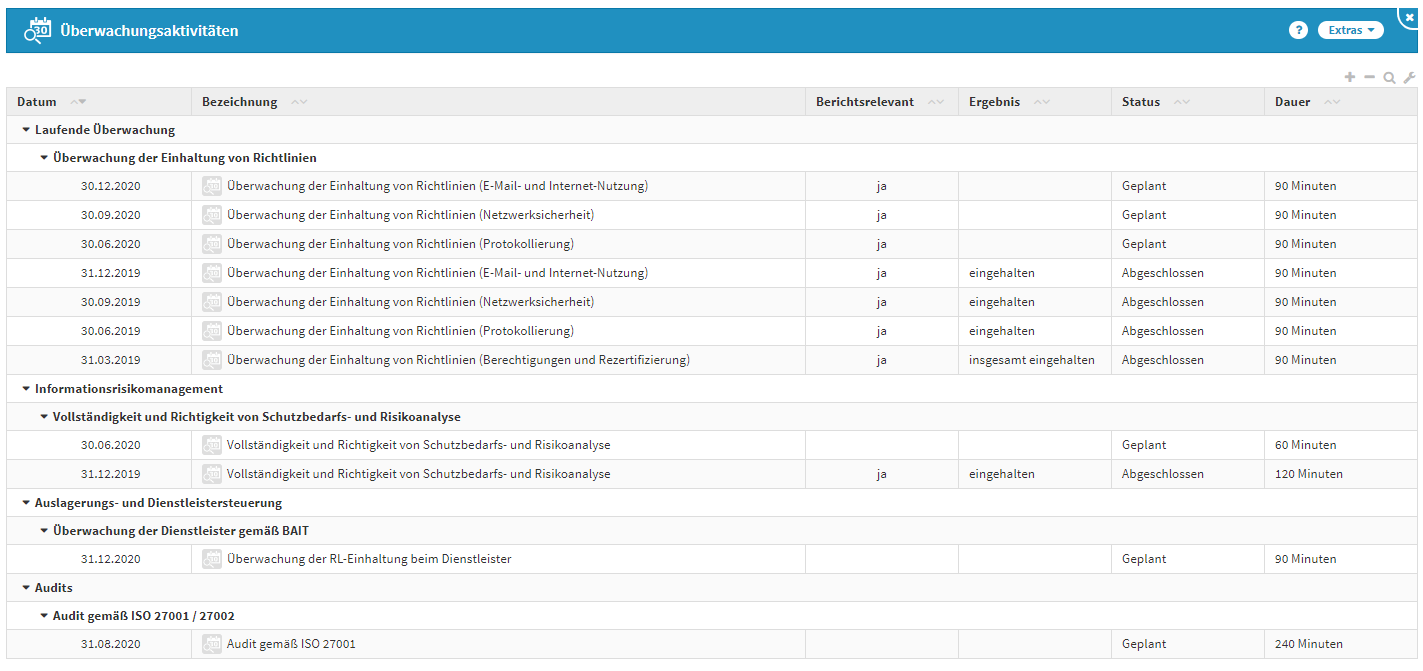Click activity icon in the 30.06.2019 row
The height and width of the screenshot is (671, 1423).
pyautogui.click(x=212, y=331)
